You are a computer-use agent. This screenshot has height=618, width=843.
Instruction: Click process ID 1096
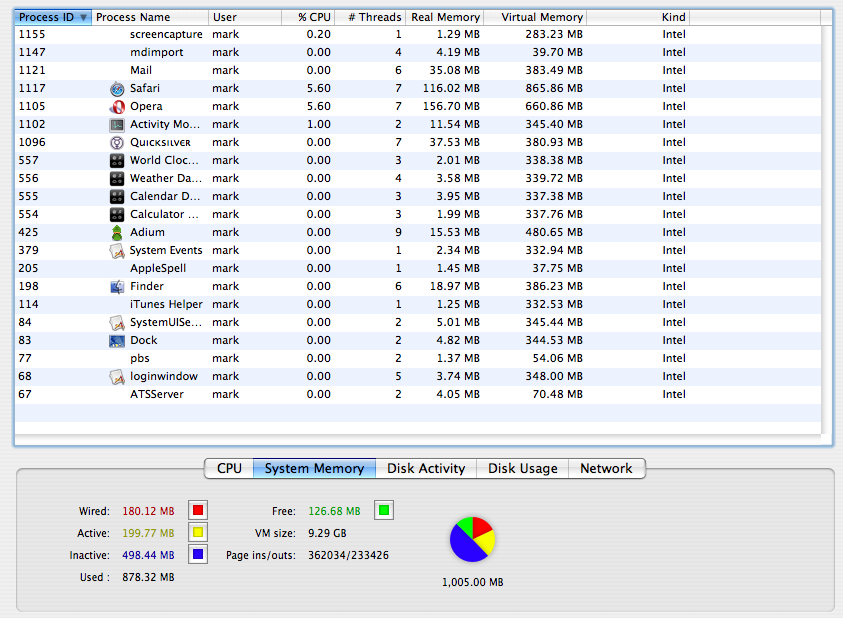click(x=32, y=143)
